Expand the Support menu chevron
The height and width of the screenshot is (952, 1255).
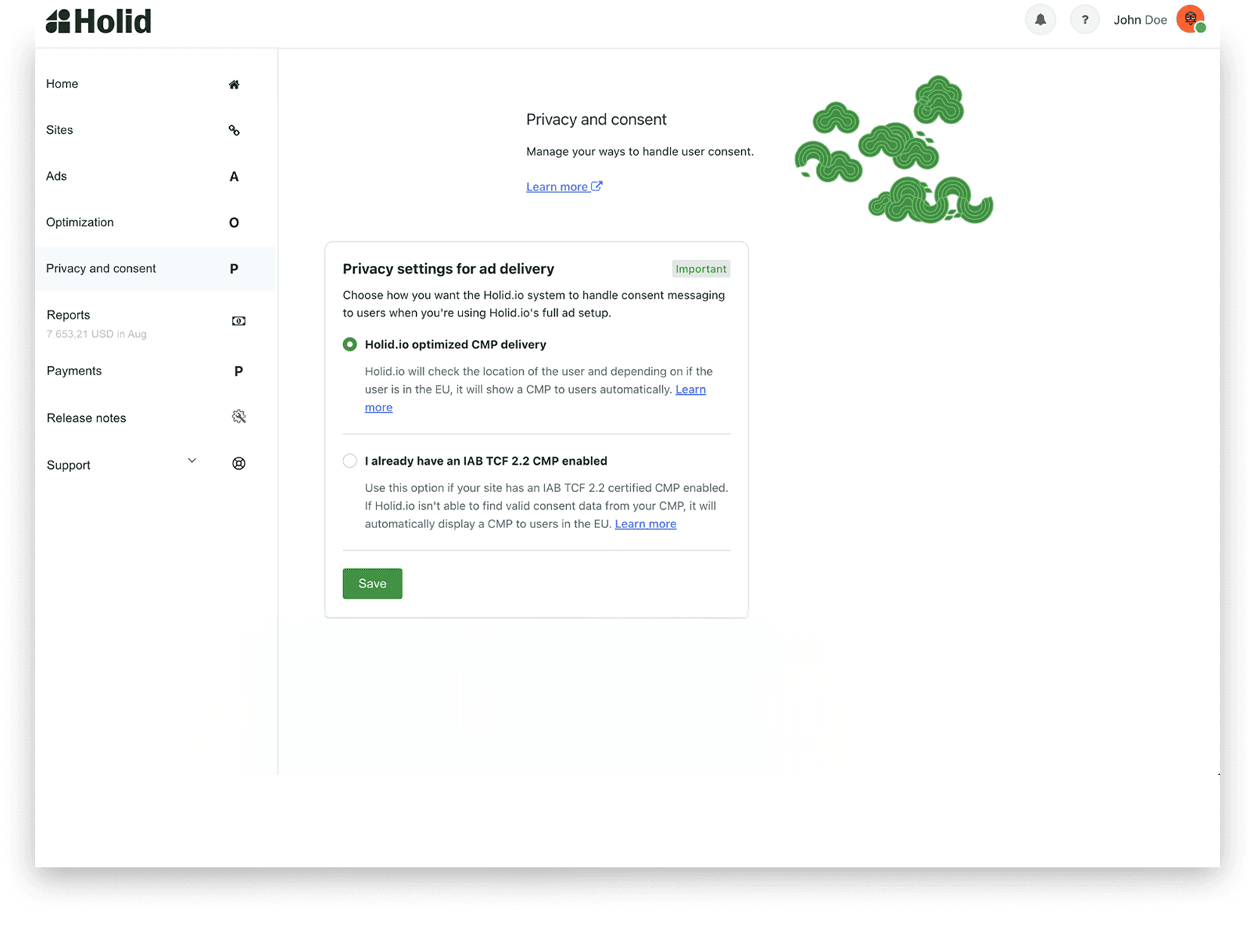[x=192, y=460]
